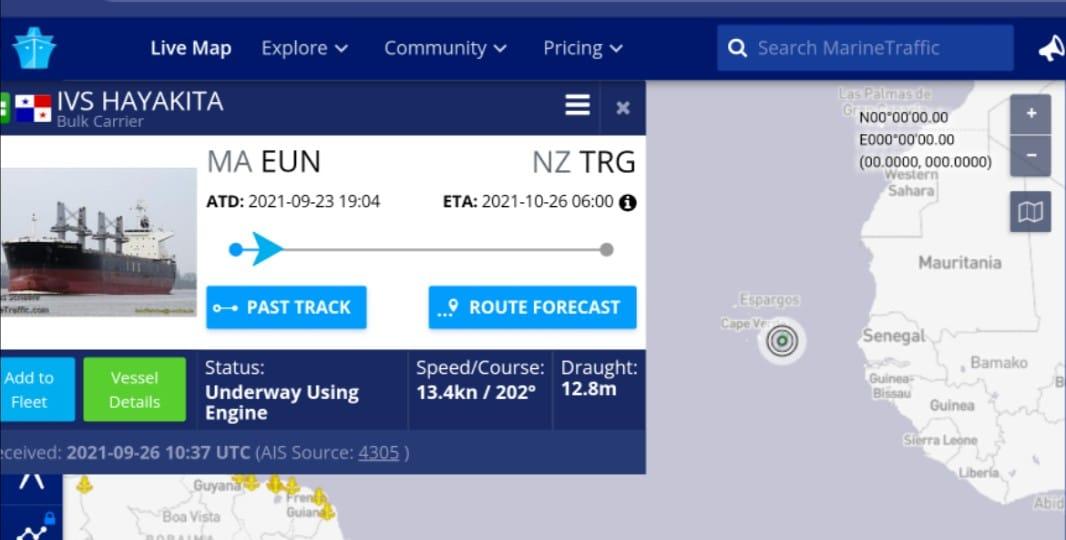This screenshot has height=540, width=1066.
Task: Open the map layers selector
Action: pos(1031,212)
